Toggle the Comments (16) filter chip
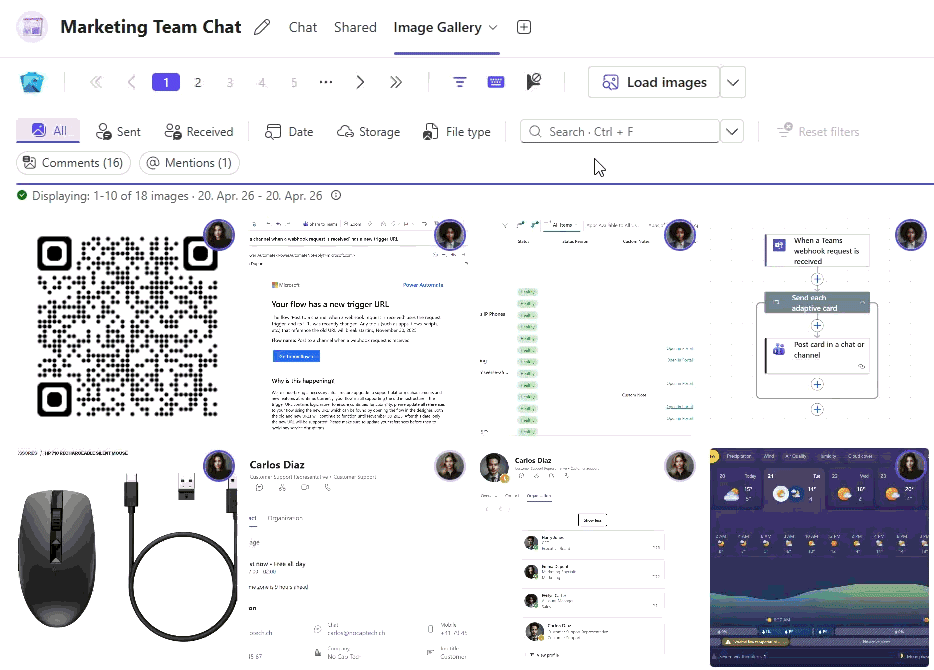Screen dimensions: 934x670 click(x=73, y=163)
